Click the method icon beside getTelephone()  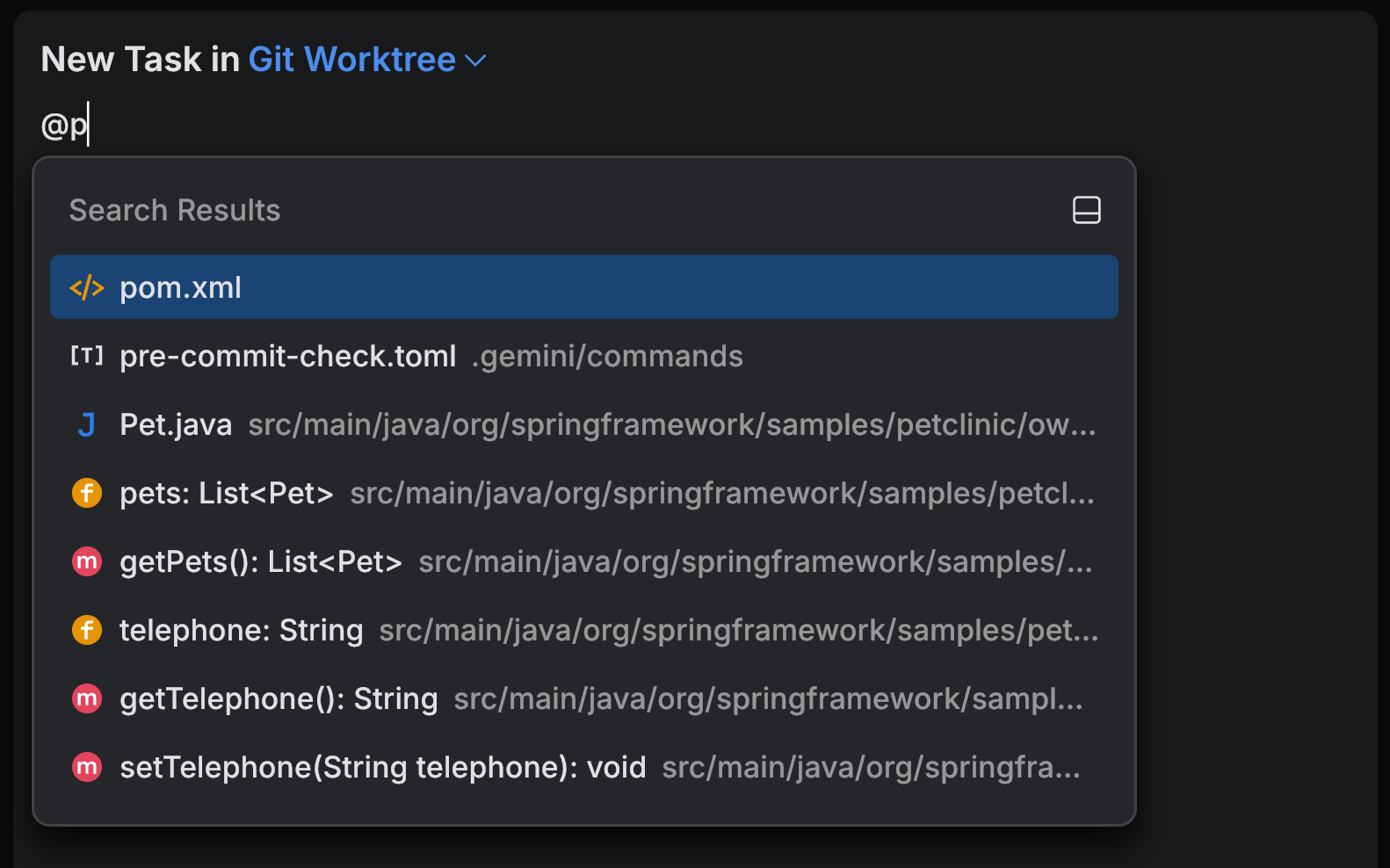87,698
